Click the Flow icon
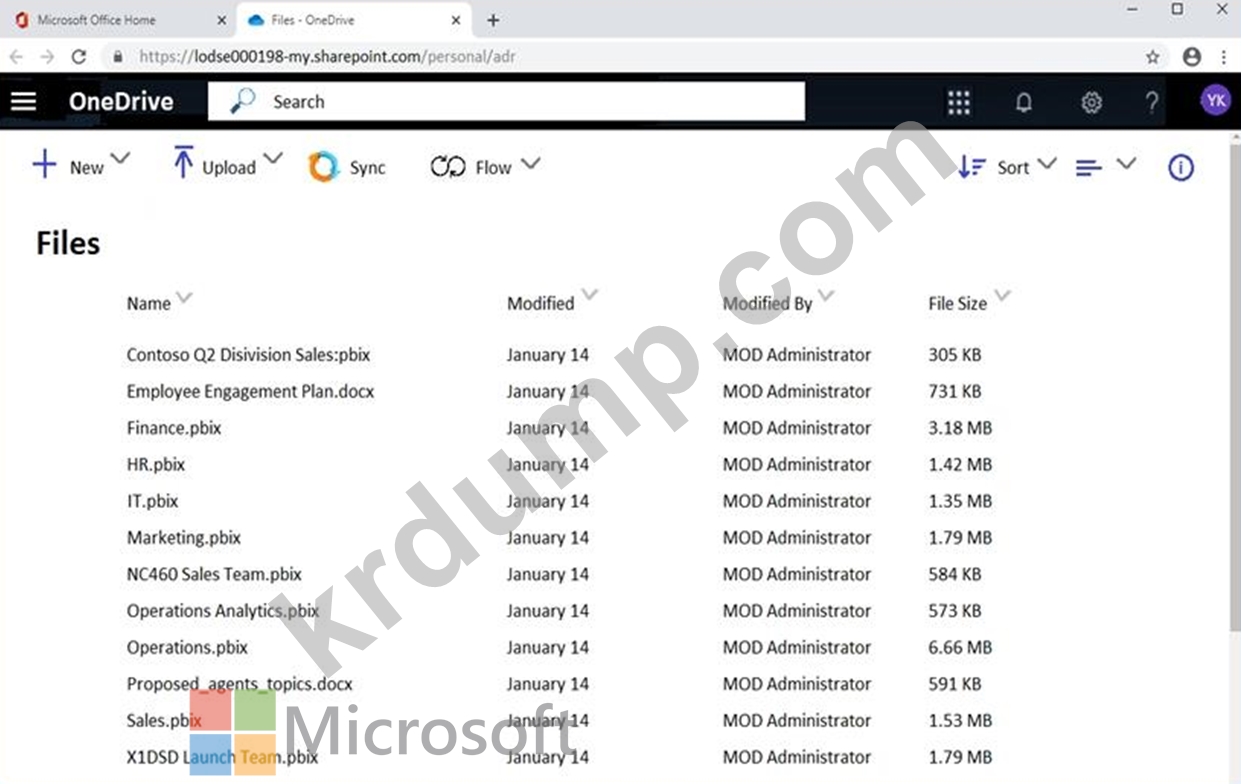1241x784 pixels. [x=448, y=167]
